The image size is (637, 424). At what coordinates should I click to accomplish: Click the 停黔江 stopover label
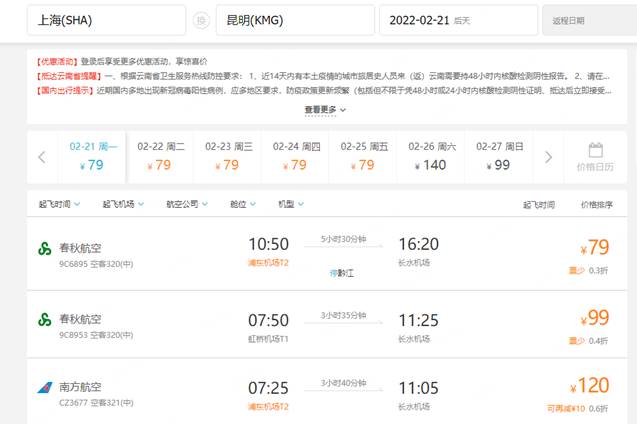point(342,273)
